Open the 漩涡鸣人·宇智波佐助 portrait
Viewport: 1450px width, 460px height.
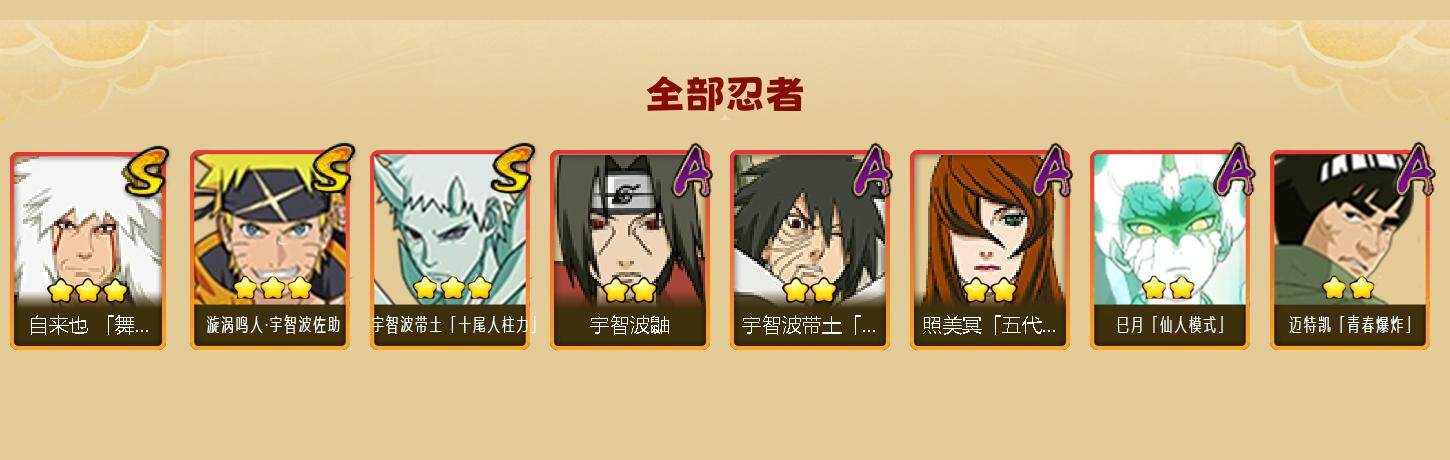coord(270,250)
